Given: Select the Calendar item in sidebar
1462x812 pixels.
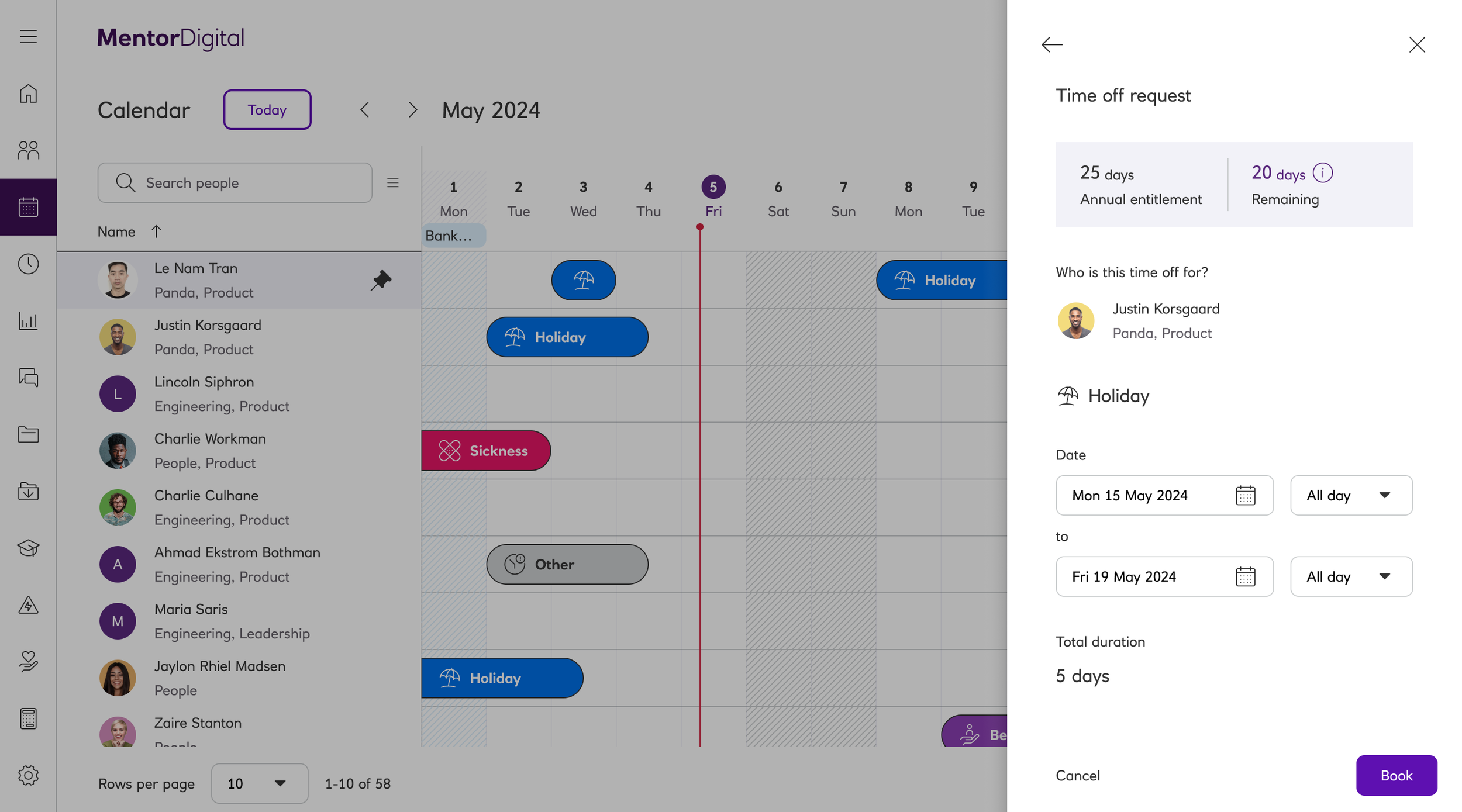Looking at the screenshot, I should [28, 207].
